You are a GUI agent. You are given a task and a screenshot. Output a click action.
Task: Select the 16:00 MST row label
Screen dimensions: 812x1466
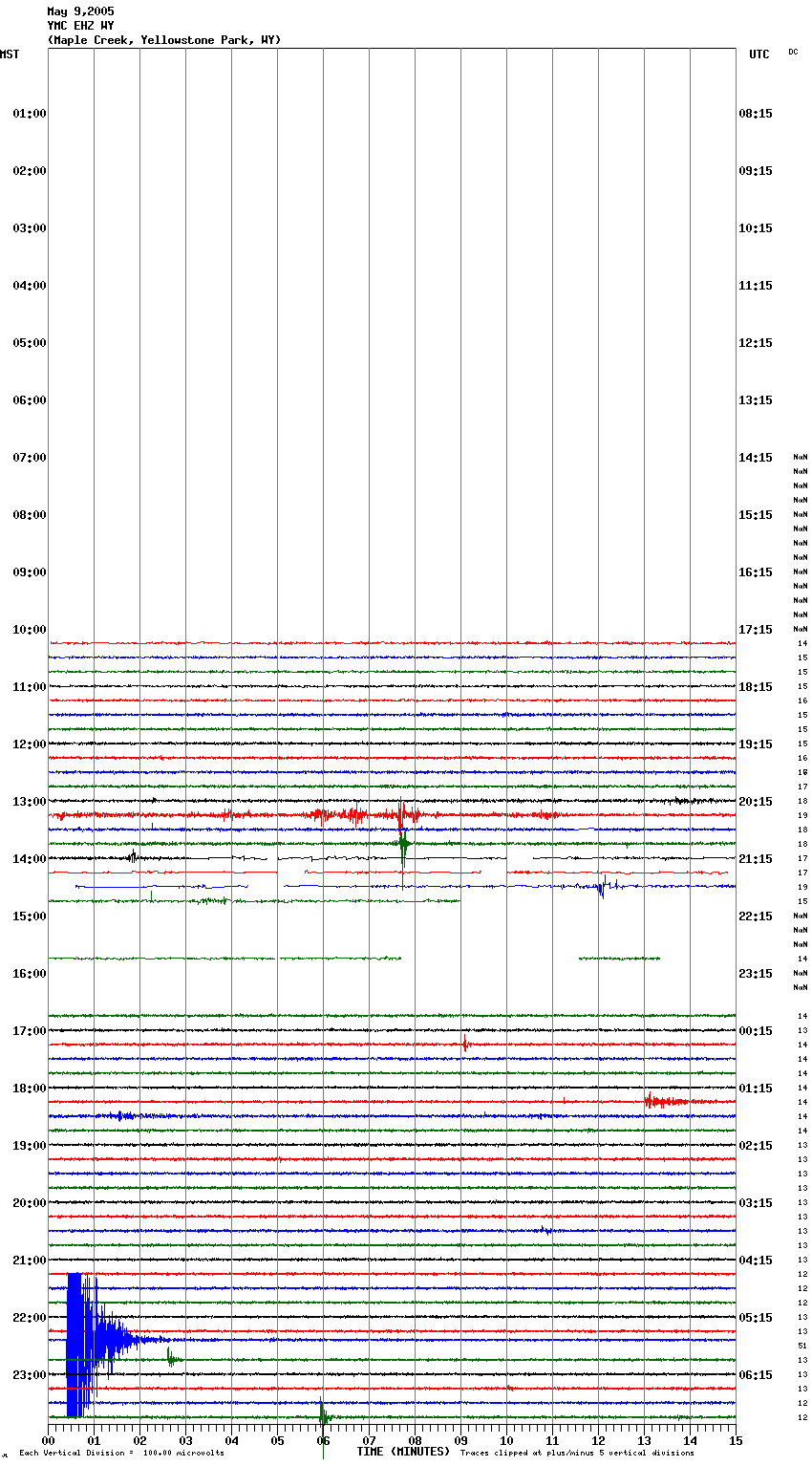coord(30,974)
